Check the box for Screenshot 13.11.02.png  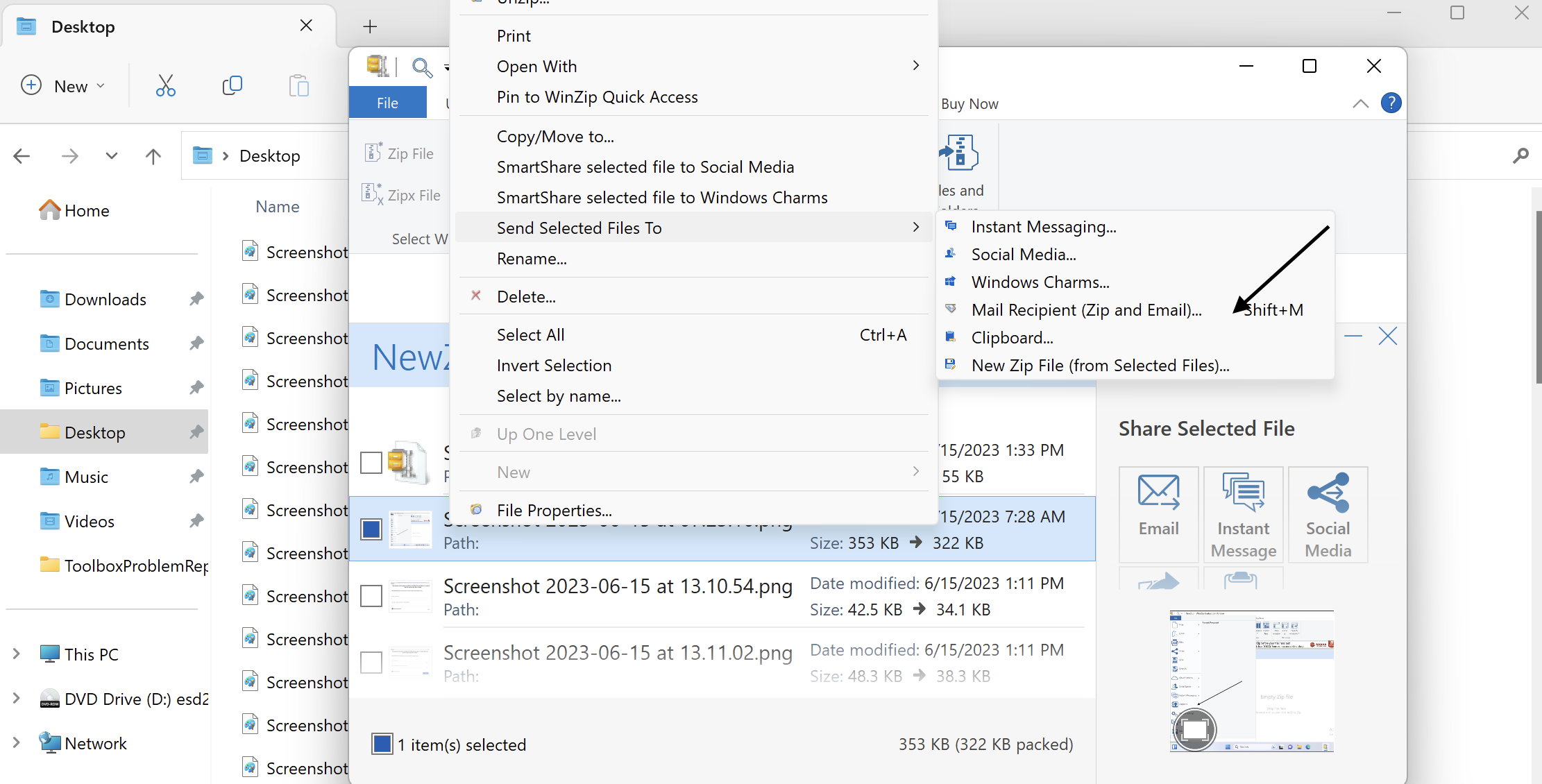[371, 663]
